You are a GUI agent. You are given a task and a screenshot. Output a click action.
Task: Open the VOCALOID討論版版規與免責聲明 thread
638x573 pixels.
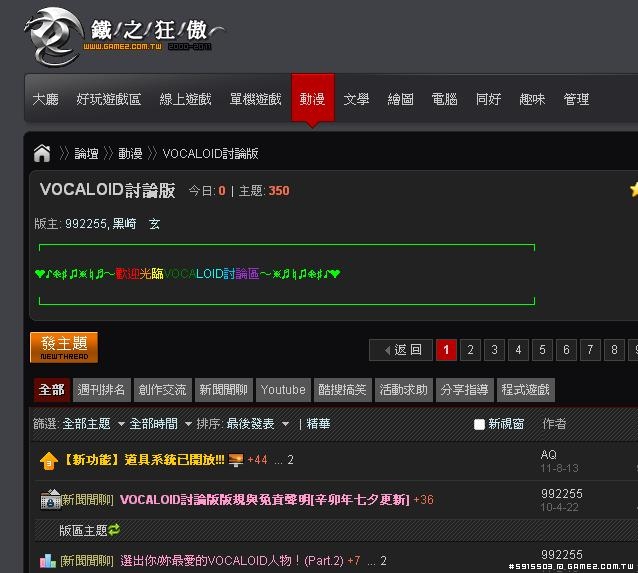(x=264, y=500)
